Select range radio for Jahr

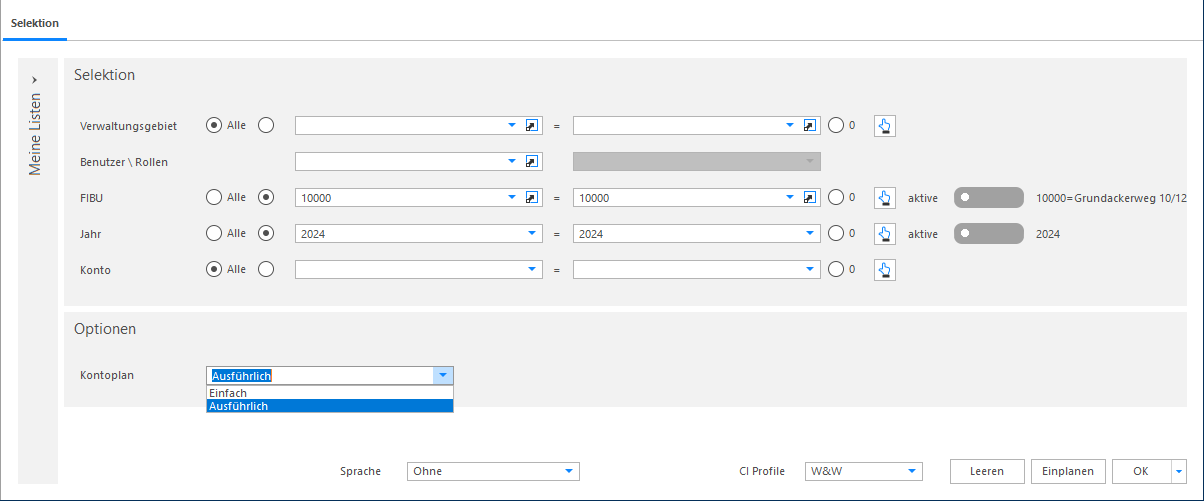[266, 234]
